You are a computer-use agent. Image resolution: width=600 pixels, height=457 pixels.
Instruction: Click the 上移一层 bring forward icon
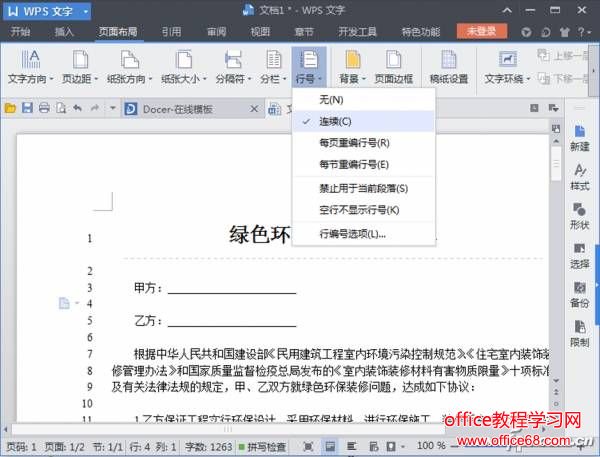tap(543, 55)
